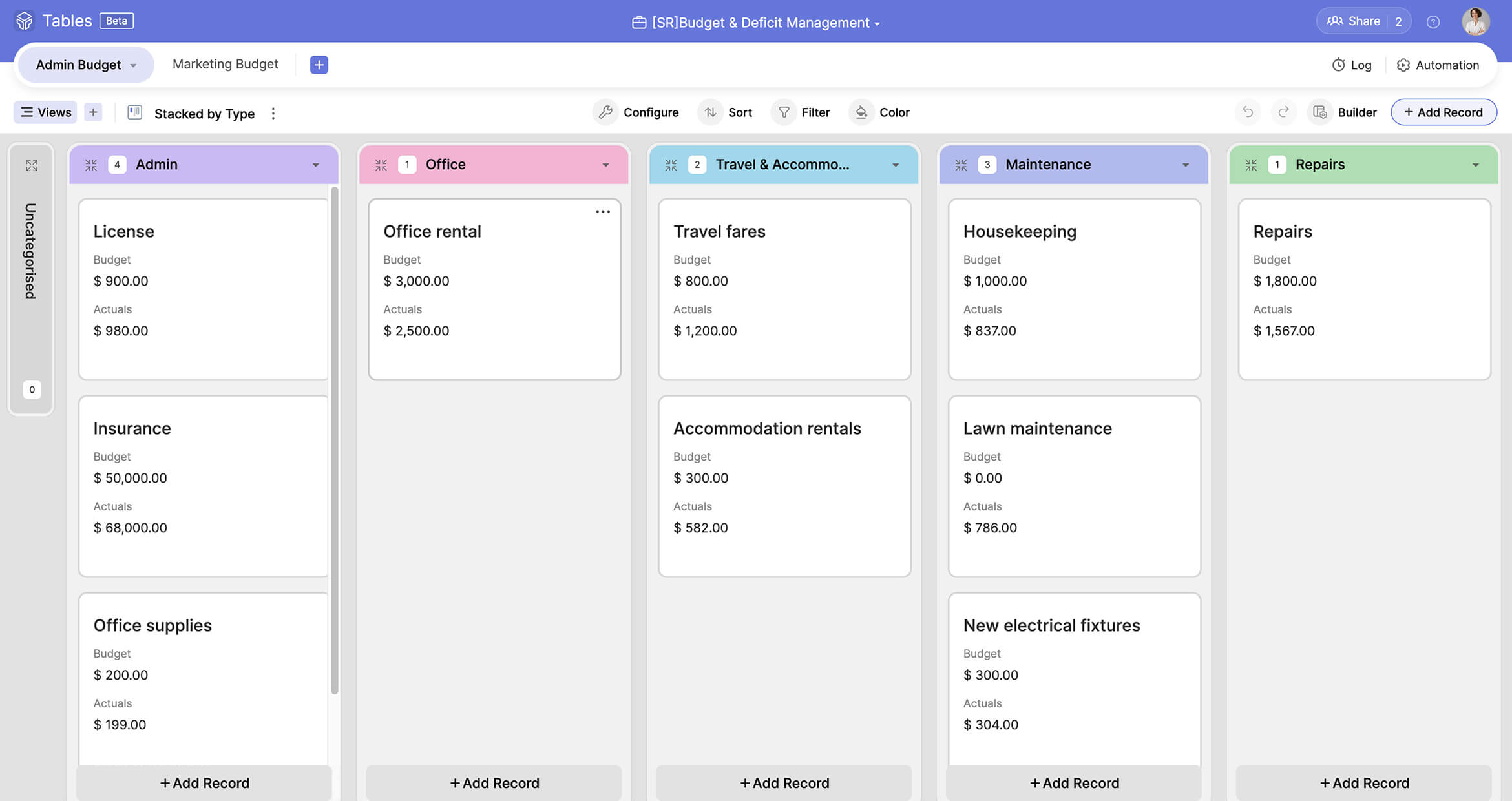
Task: Expand the workspace title dropdown
Action: pos(877,24)
